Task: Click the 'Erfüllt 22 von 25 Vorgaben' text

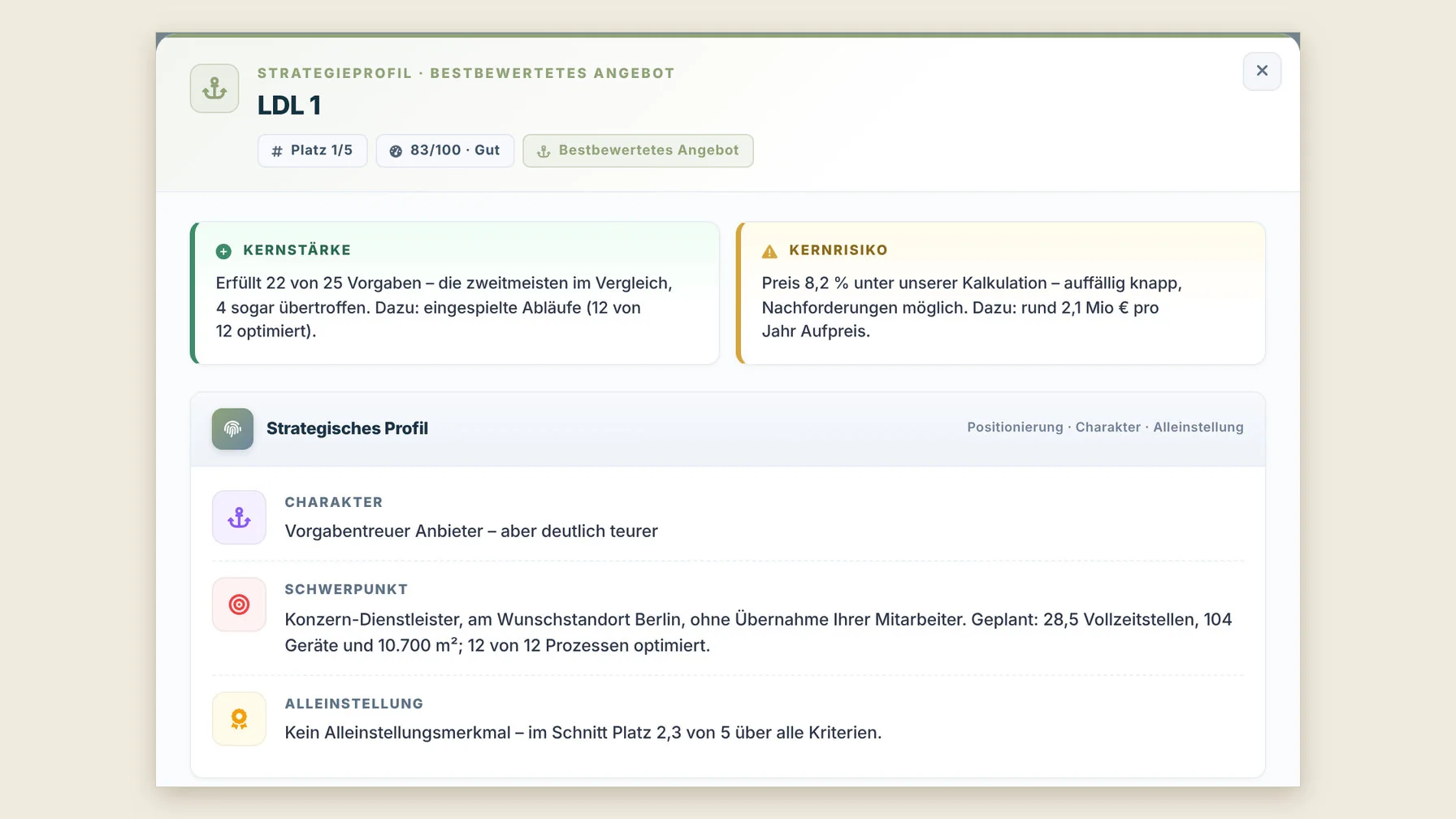Action: coord(444,307)
